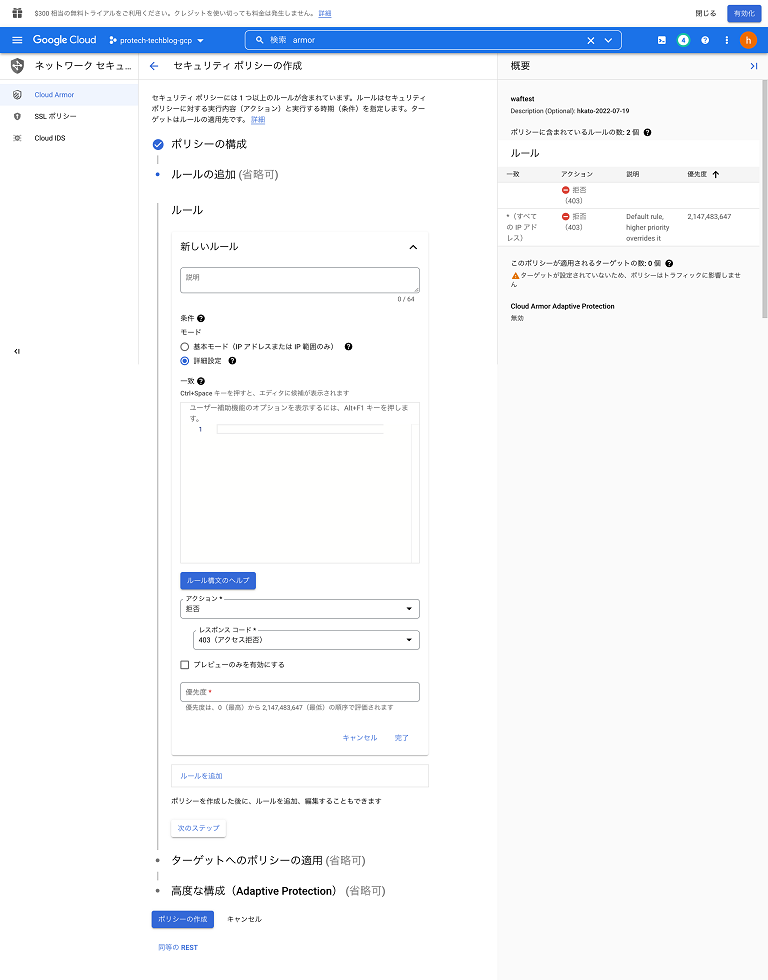This screenshot has width=768, height=980.
Task: Select the basic mode radio button
Action: pos(185,346)
